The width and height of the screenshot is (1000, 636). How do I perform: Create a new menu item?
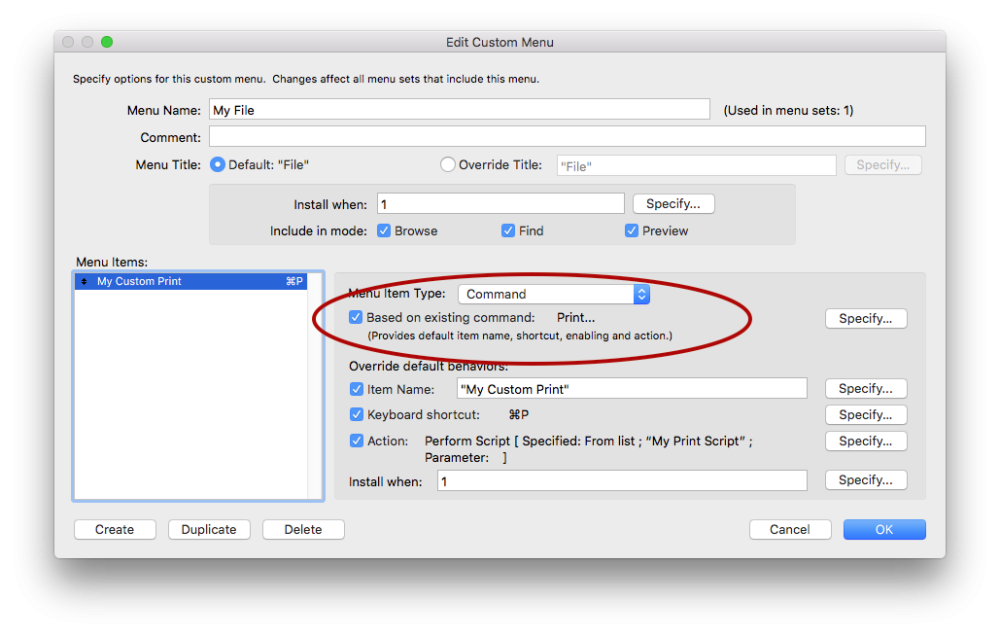click(115, 530)
